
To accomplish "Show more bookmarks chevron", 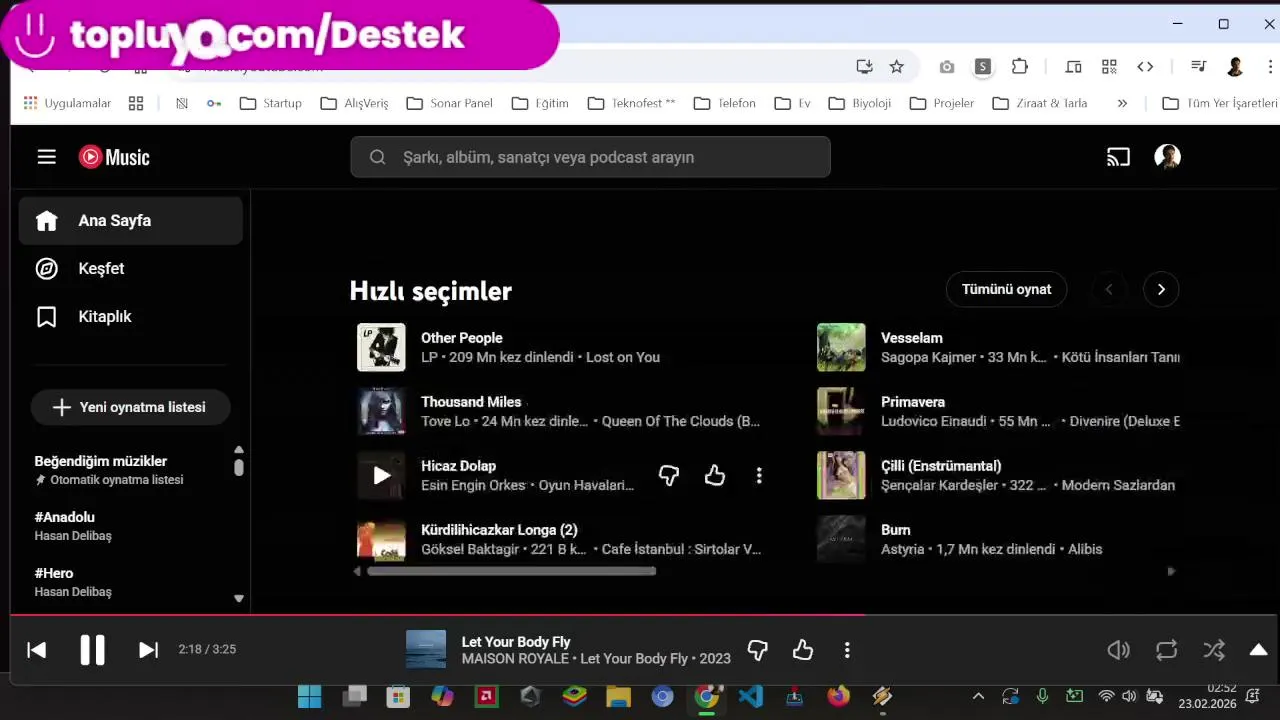I will (1122, 103).
